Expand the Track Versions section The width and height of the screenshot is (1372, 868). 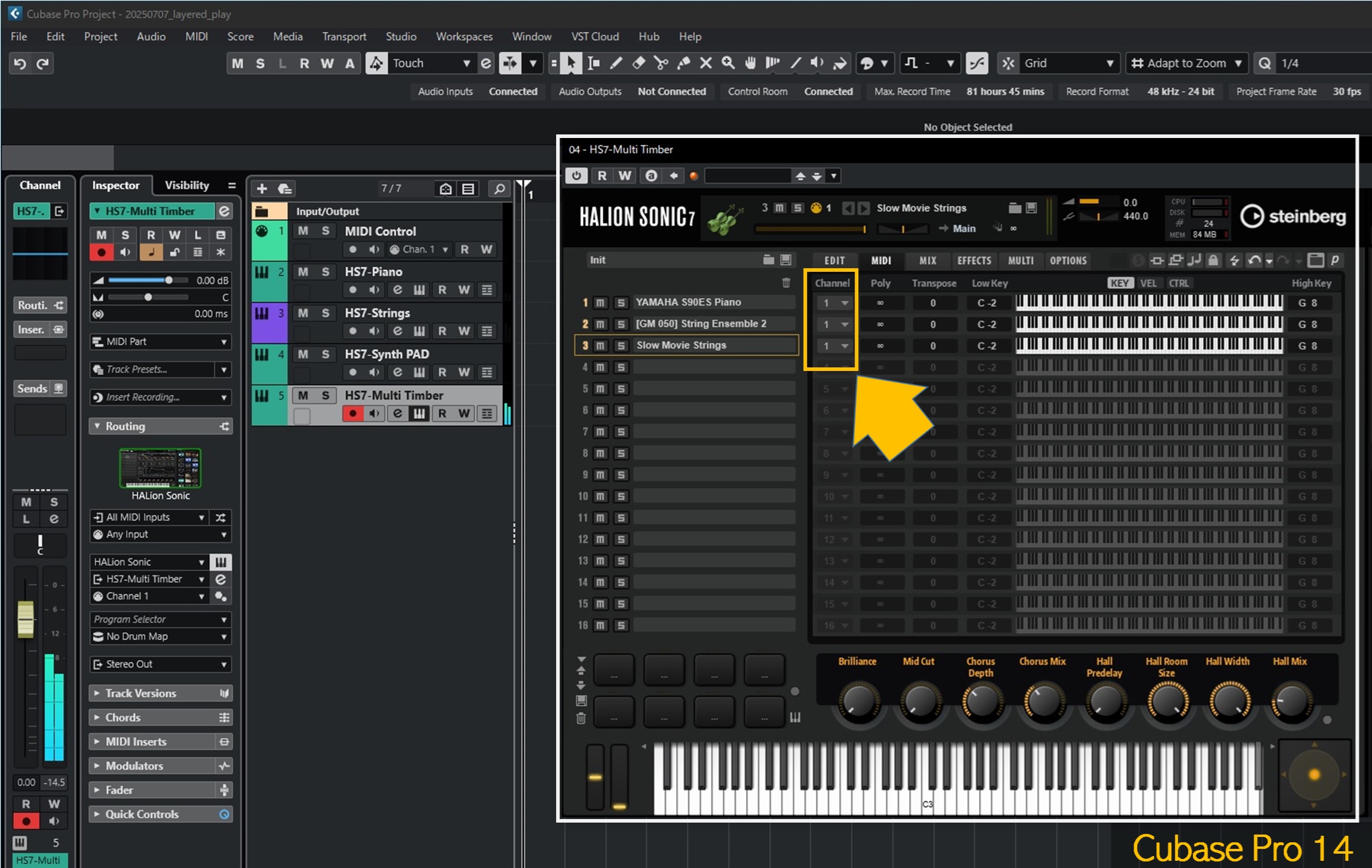[161, 694]
